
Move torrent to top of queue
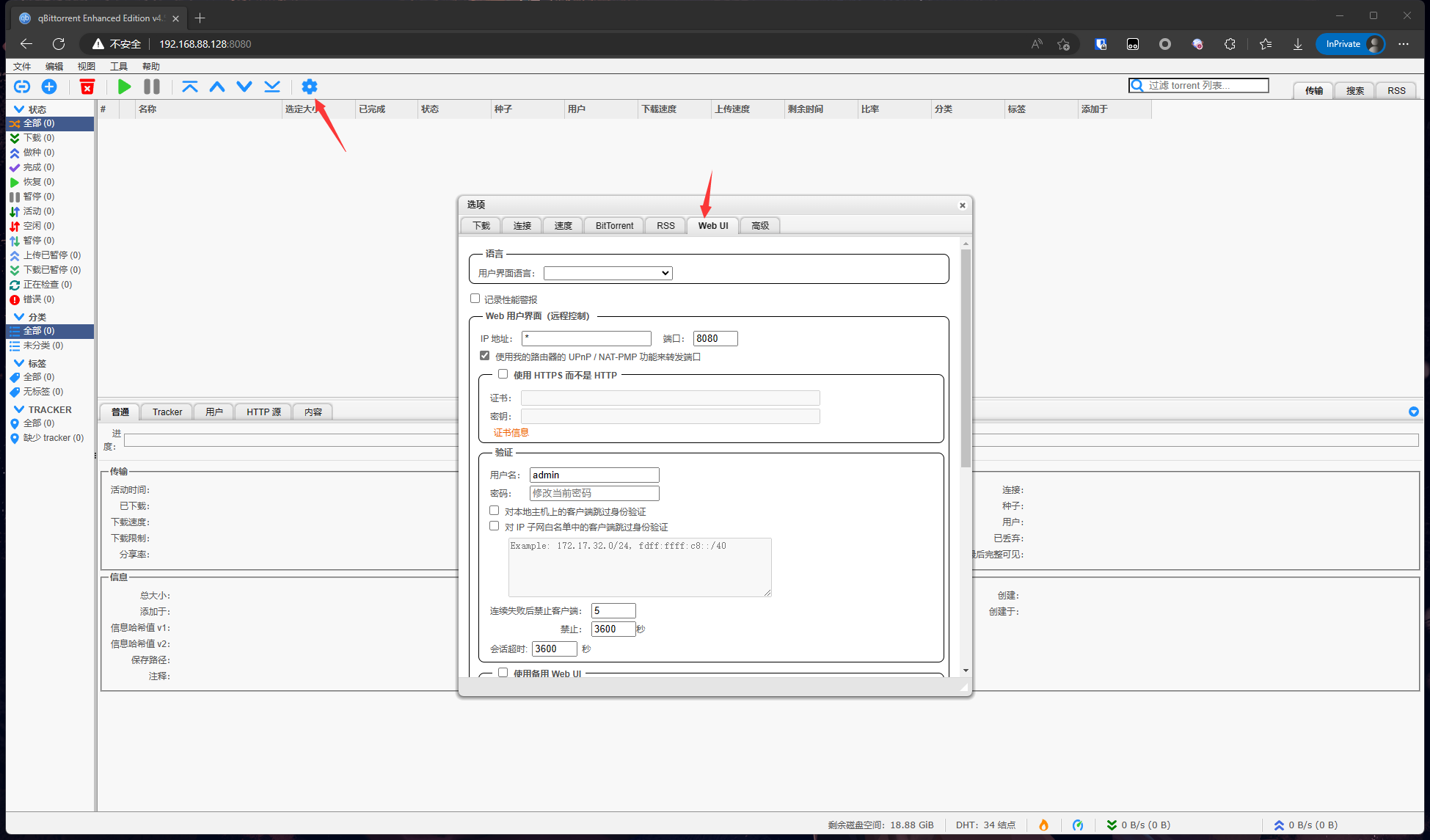[190, 87]
